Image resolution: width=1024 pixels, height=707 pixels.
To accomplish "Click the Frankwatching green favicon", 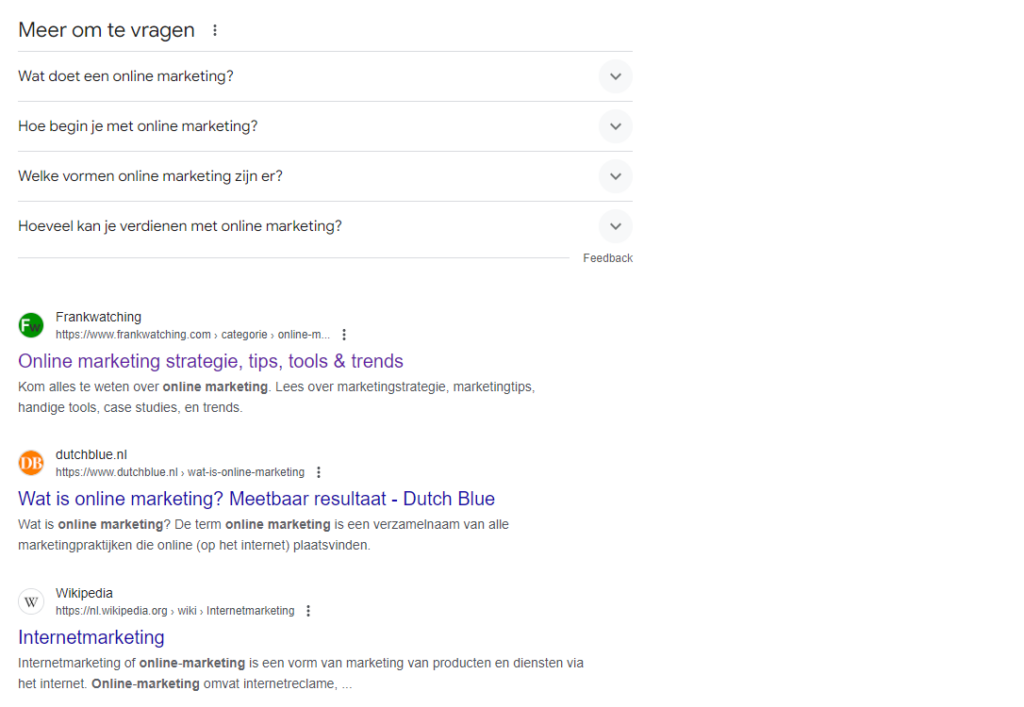I will 30,325.
